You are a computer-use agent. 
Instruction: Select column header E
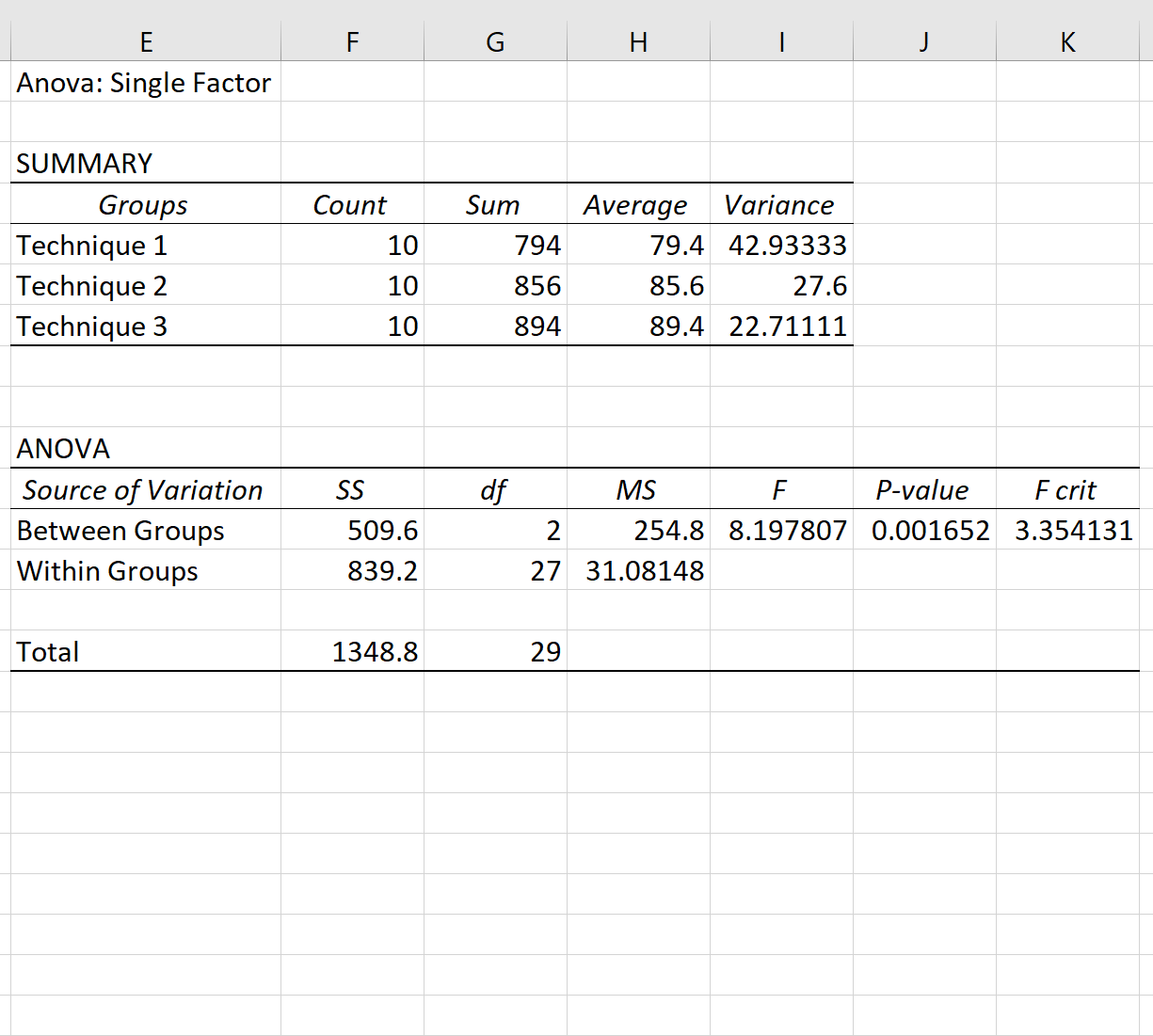point(146,41)
